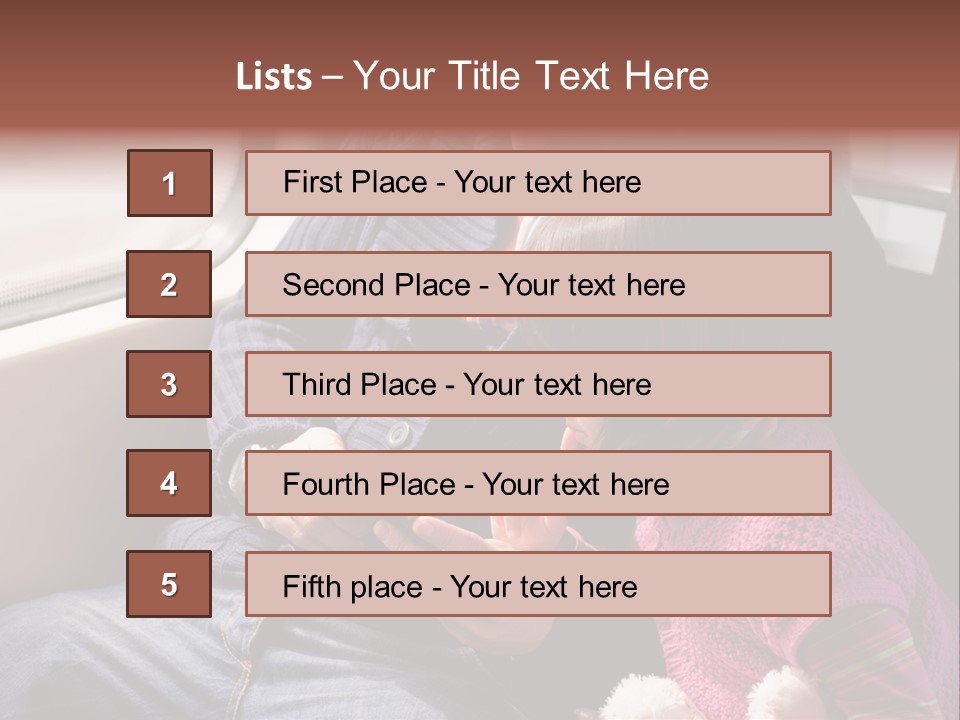Click the 'Third Place - Your text here' bar

coord(538,384)
